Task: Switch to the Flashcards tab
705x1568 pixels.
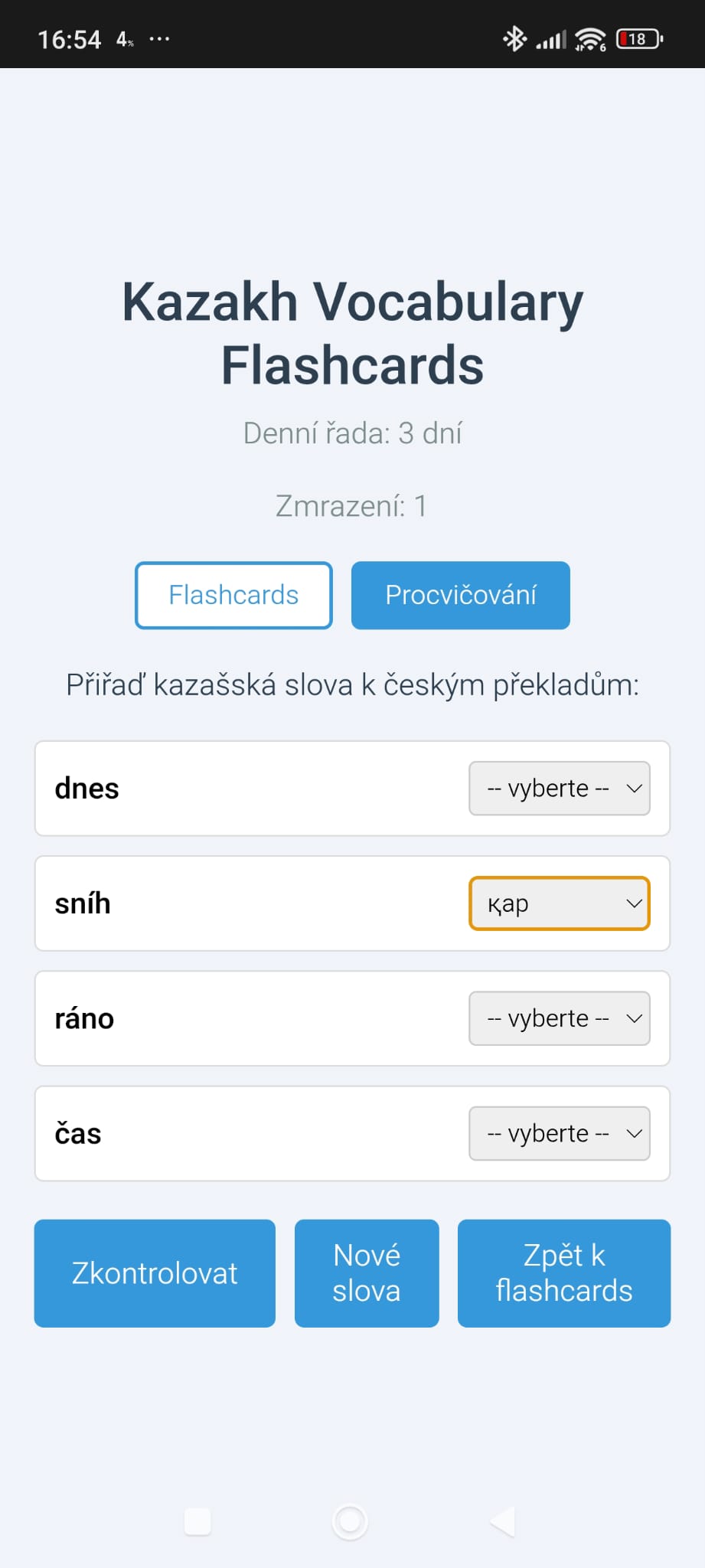Action: (x=233, y=595)
